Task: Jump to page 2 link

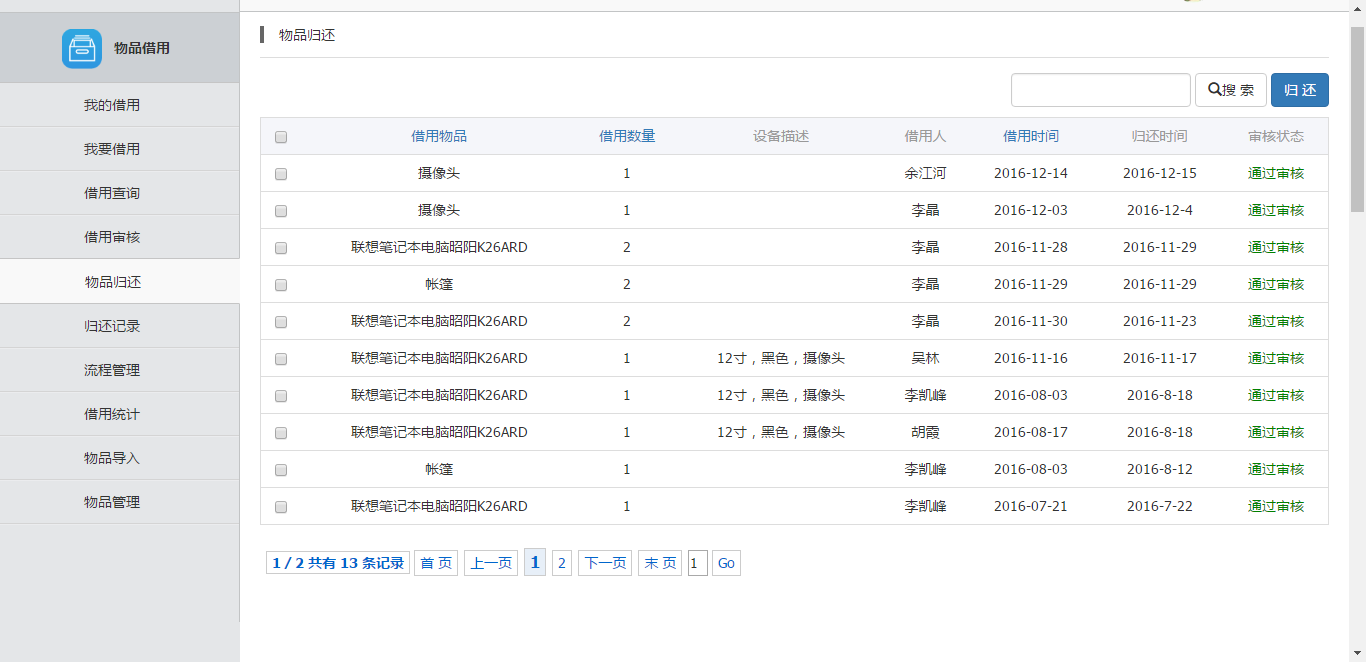Action: tap(562, 563)
